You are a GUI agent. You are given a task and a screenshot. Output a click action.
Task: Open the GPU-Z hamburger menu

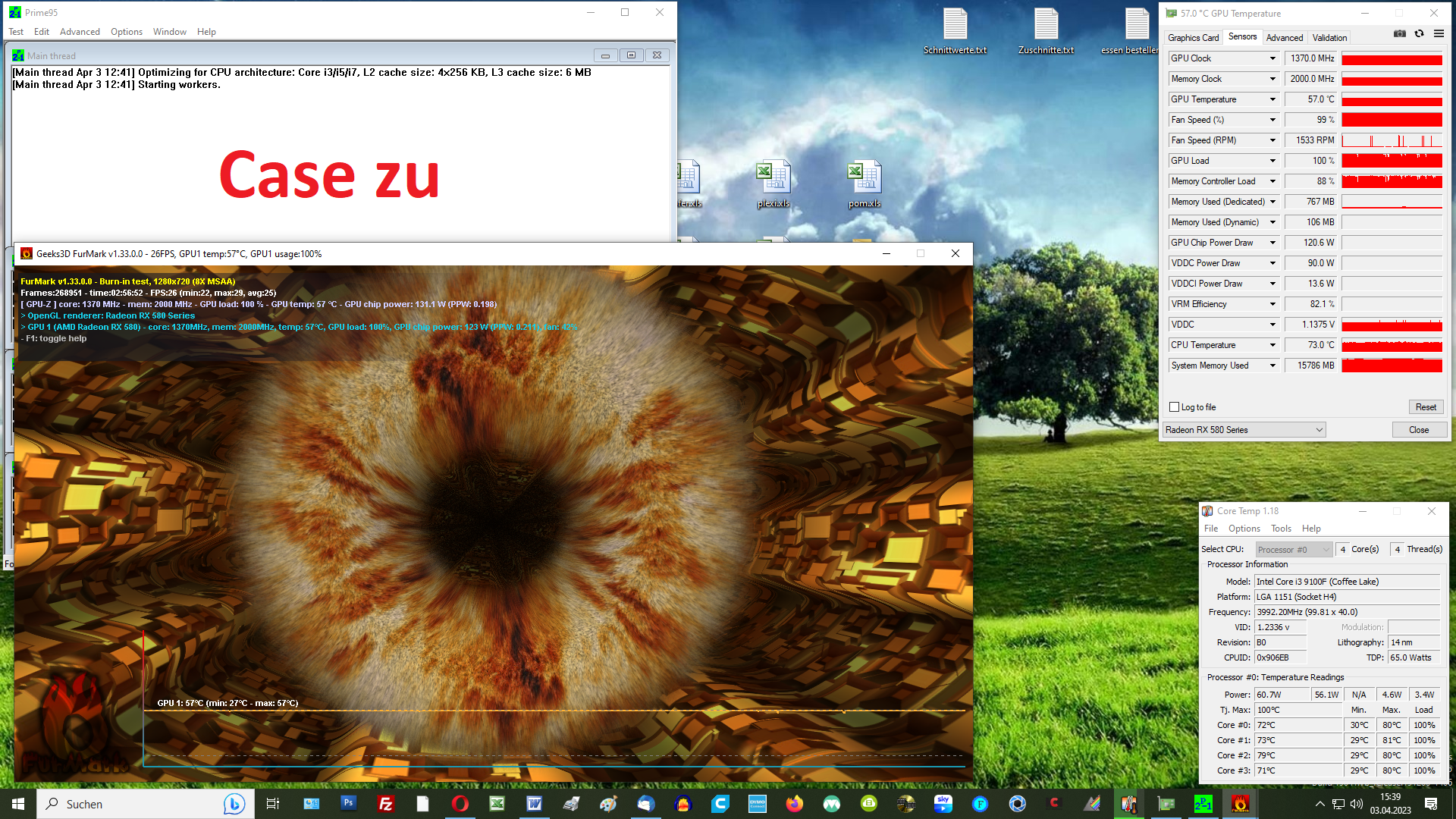tap(1439, 33)
